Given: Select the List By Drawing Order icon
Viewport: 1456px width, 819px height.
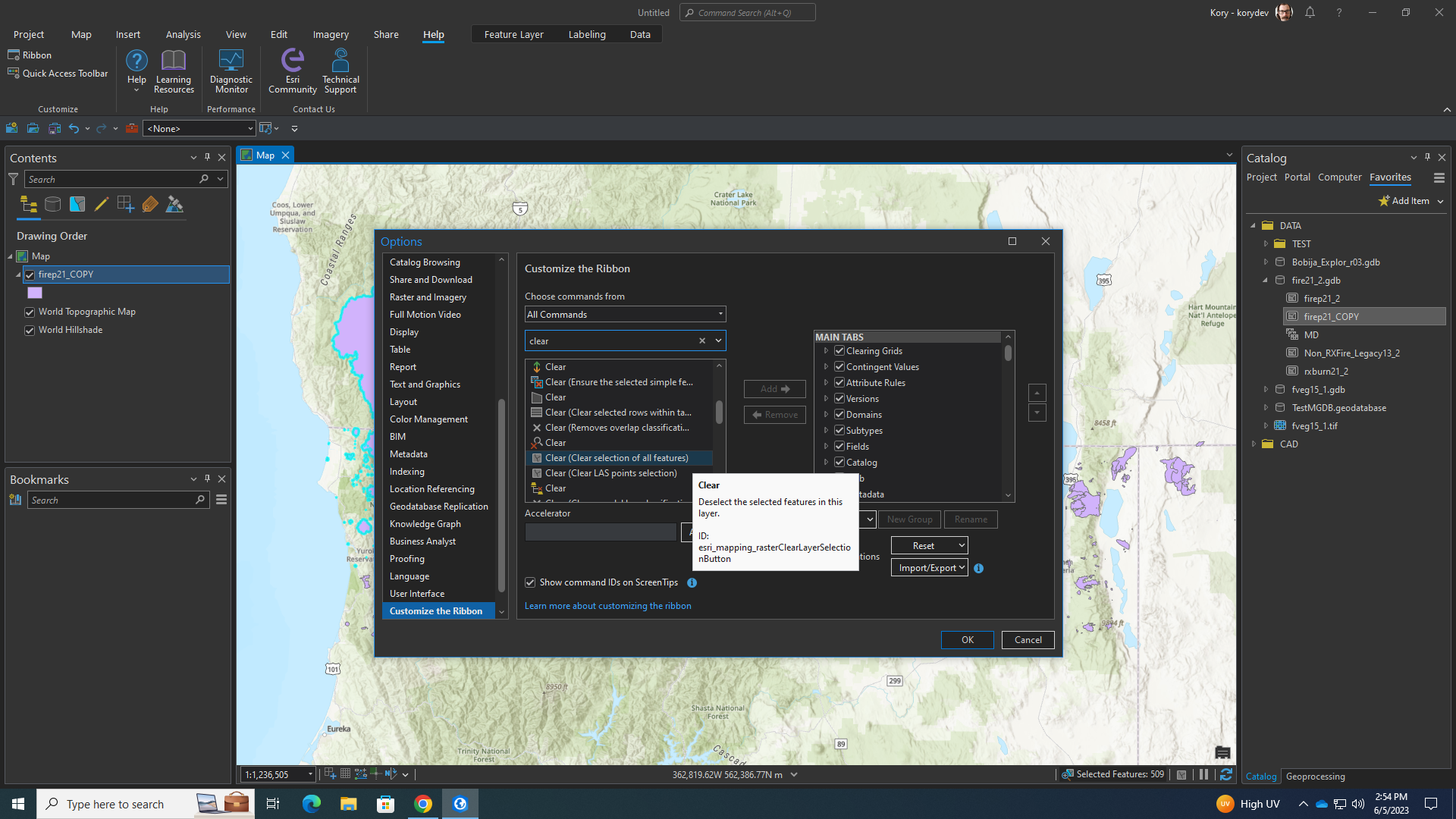Looking at the screenshot, I should 28,204.
